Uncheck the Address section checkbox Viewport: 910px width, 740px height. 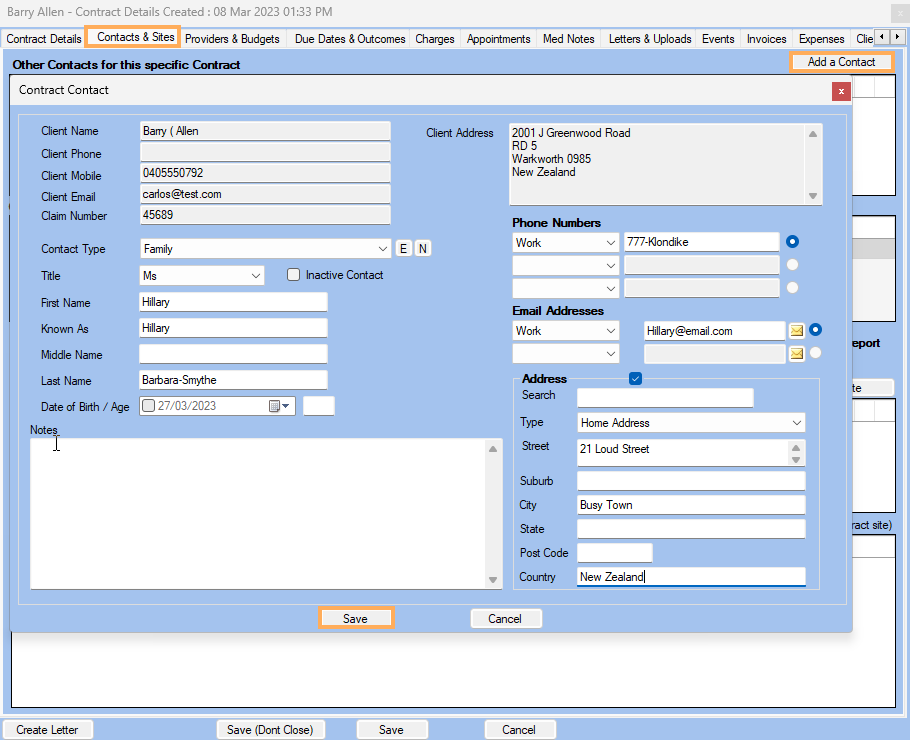[x=635, y=378]
